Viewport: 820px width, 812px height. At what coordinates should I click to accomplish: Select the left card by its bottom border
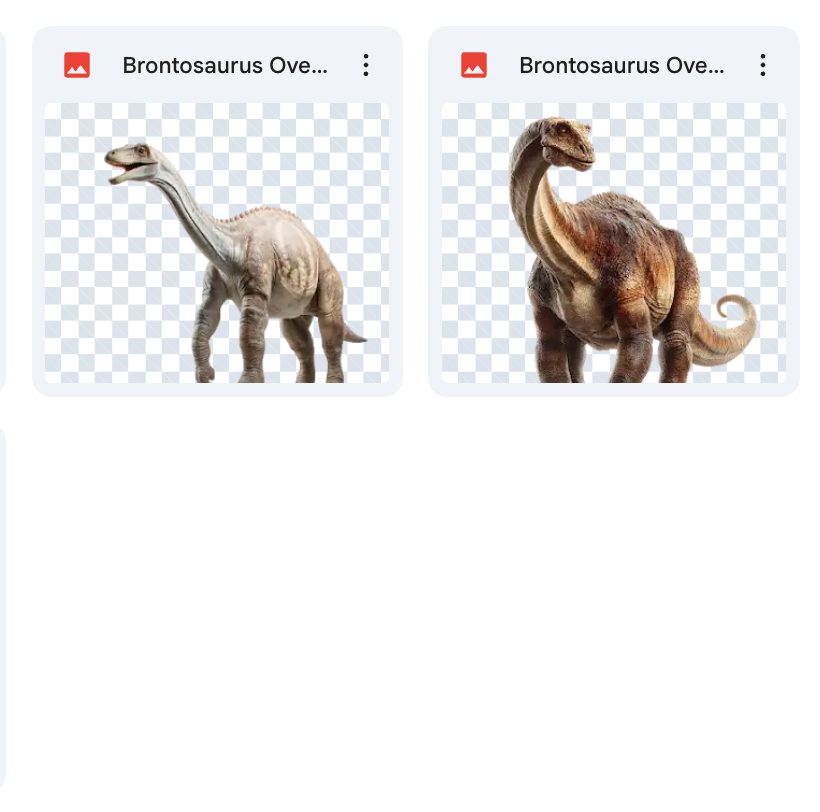click(217, 390)
